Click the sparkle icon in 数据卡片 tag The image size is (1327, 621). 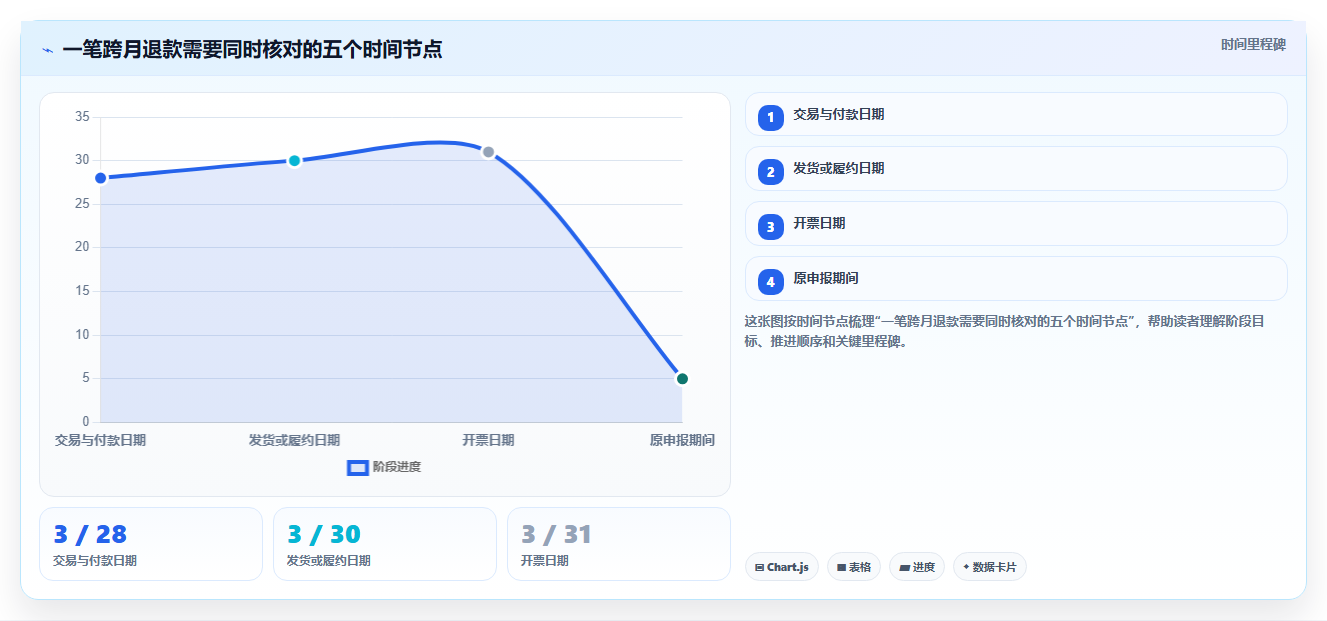[966, 567]
